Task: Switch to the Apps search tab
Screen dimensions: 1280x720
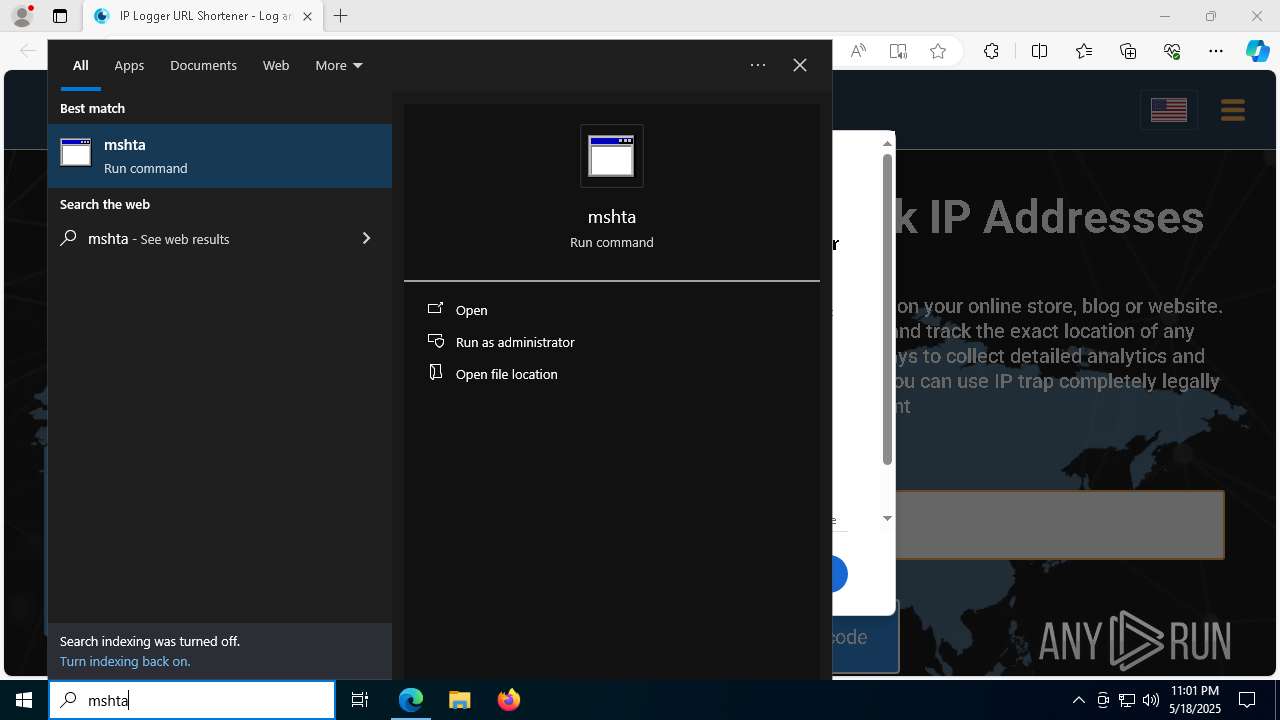Action: [x=129, y=65]
